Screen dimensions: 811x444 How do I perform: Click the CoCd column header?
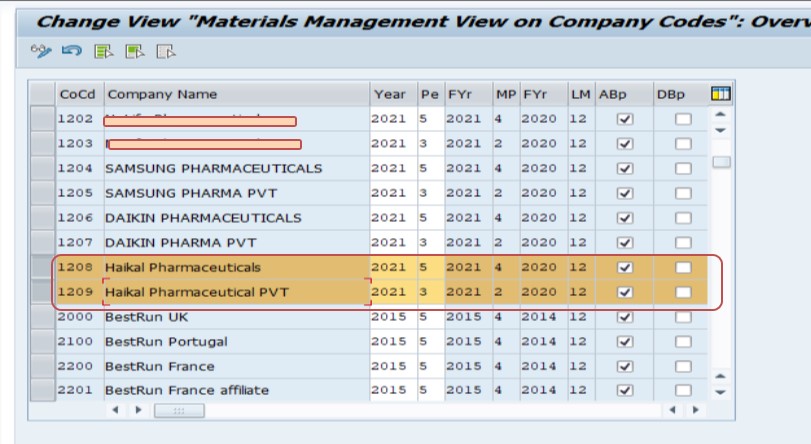[x=80, y=94]
